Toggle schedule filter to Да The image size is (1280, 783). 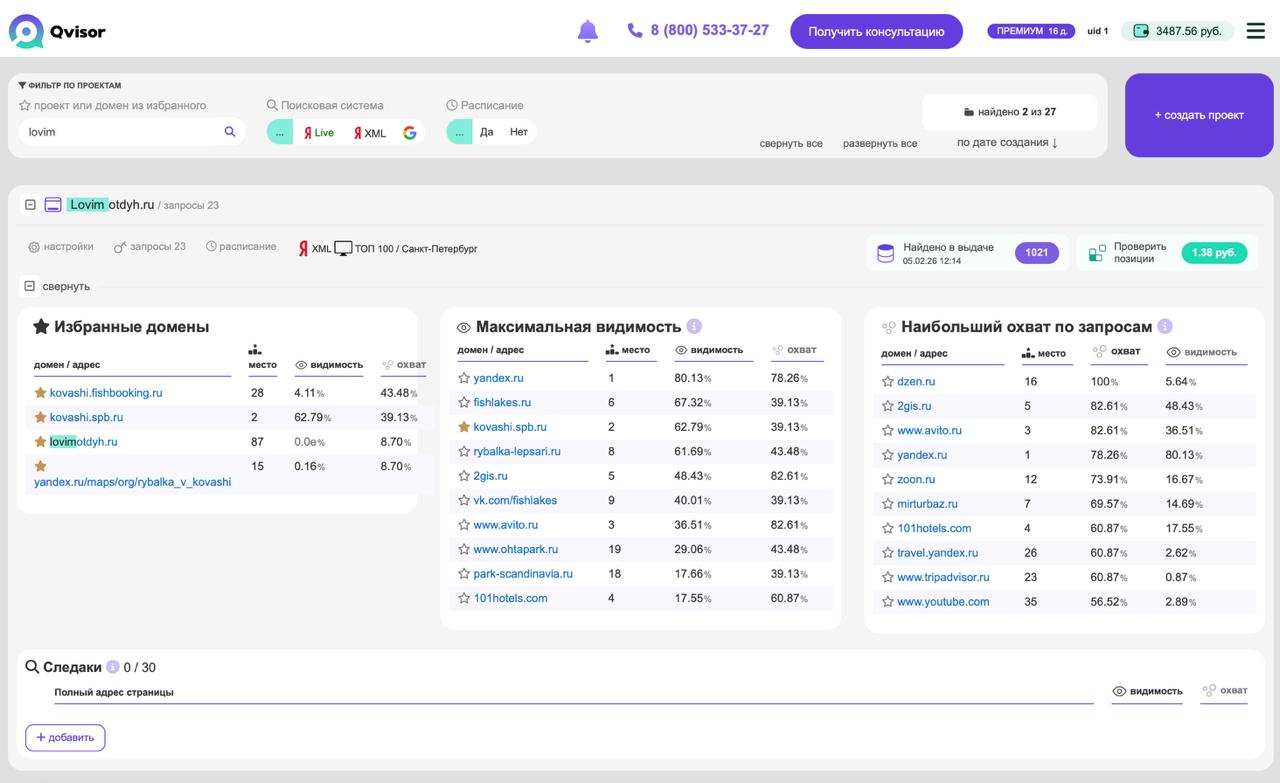(x=487, y=132)
